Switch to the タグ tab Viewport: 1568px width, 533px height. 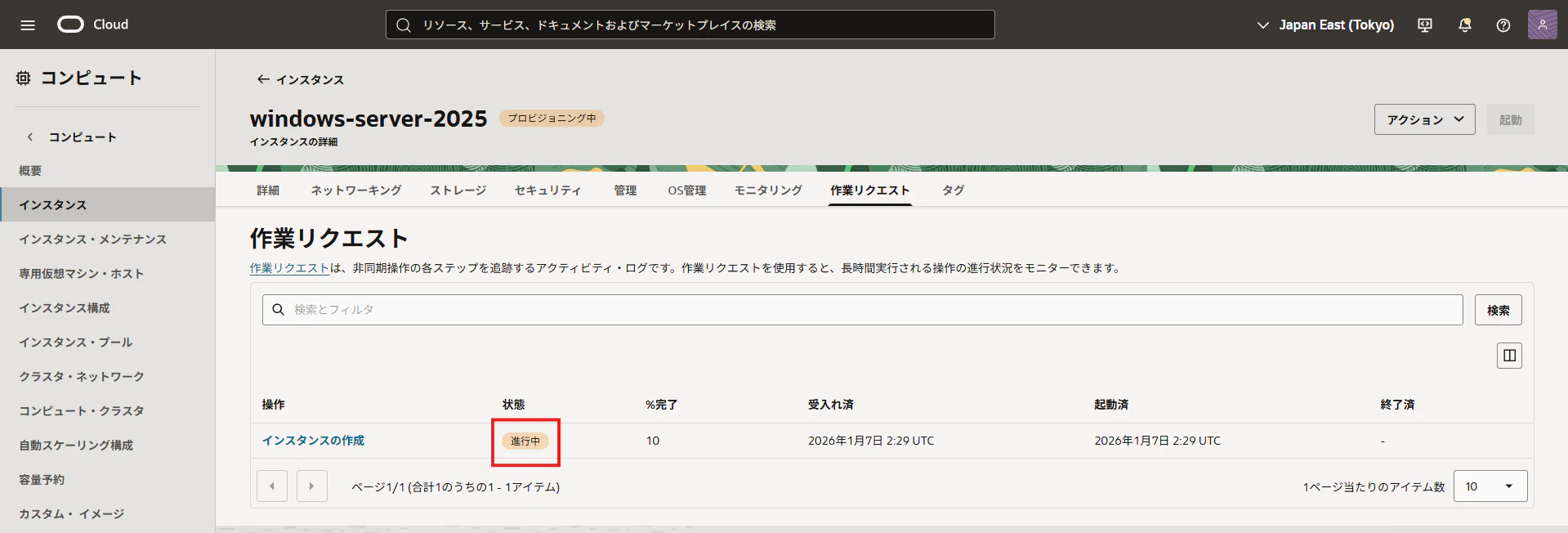954,190
